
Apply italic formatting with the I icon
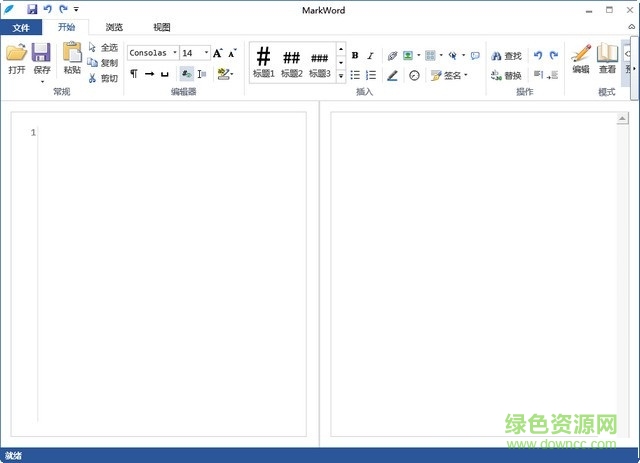370,56
